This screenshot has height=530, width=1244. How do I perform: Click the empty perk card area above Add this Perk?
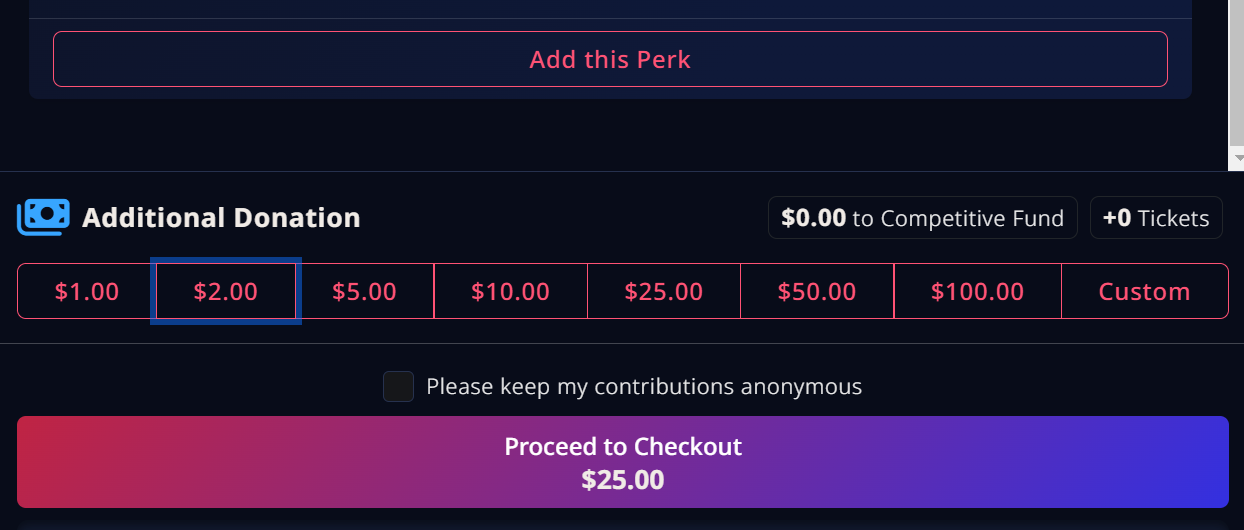[x=610, y=9]
